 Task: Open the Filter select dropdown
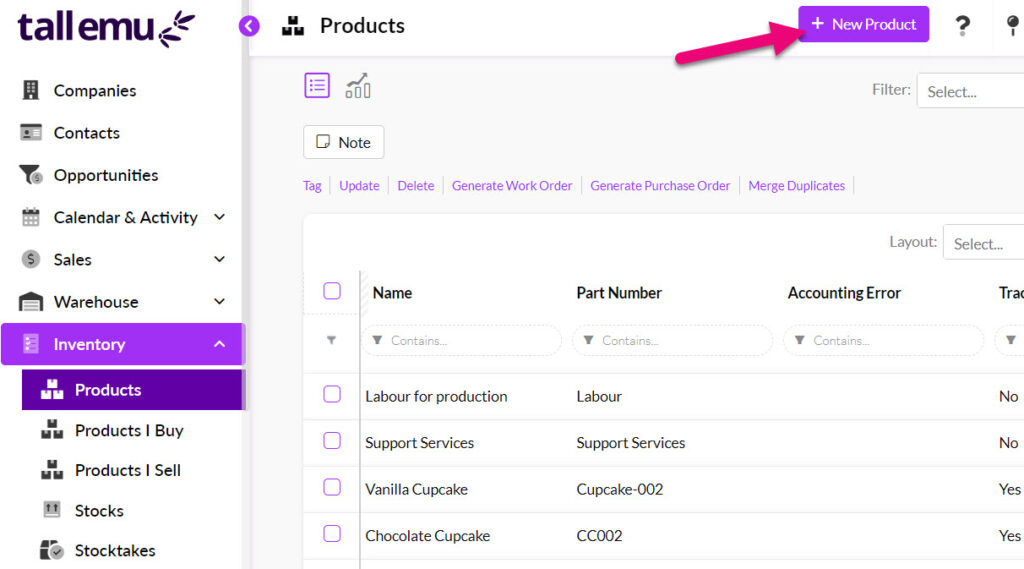(x=970, y=91)
